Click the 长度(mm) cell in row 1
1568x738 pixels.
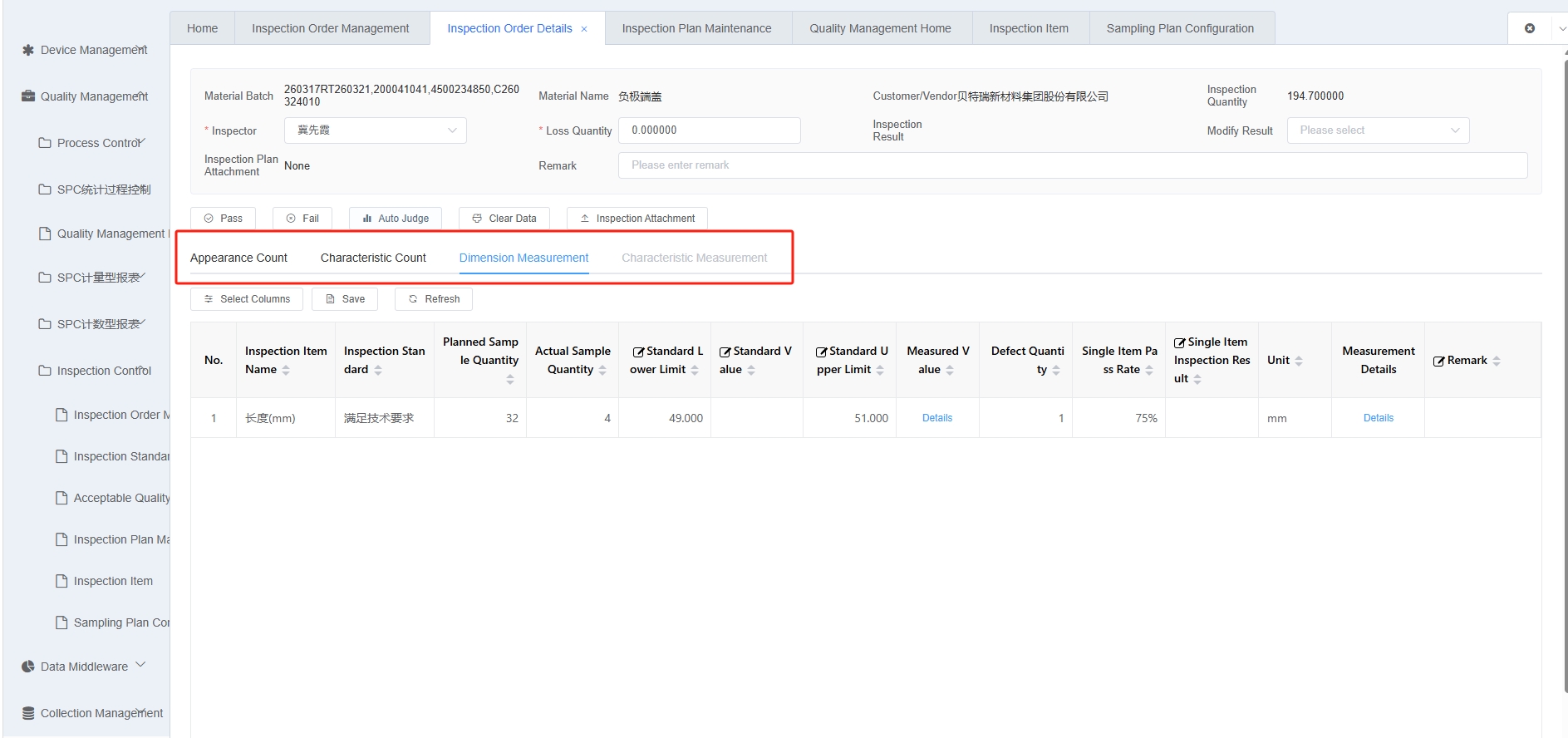tap(286, 418)
